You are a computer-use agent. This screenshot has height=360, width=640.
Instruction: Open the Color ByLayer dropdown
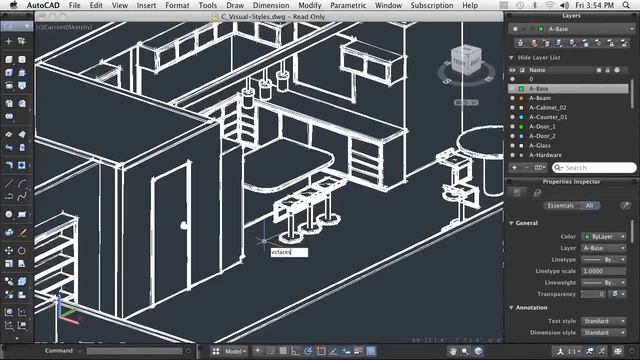point(604,237)
